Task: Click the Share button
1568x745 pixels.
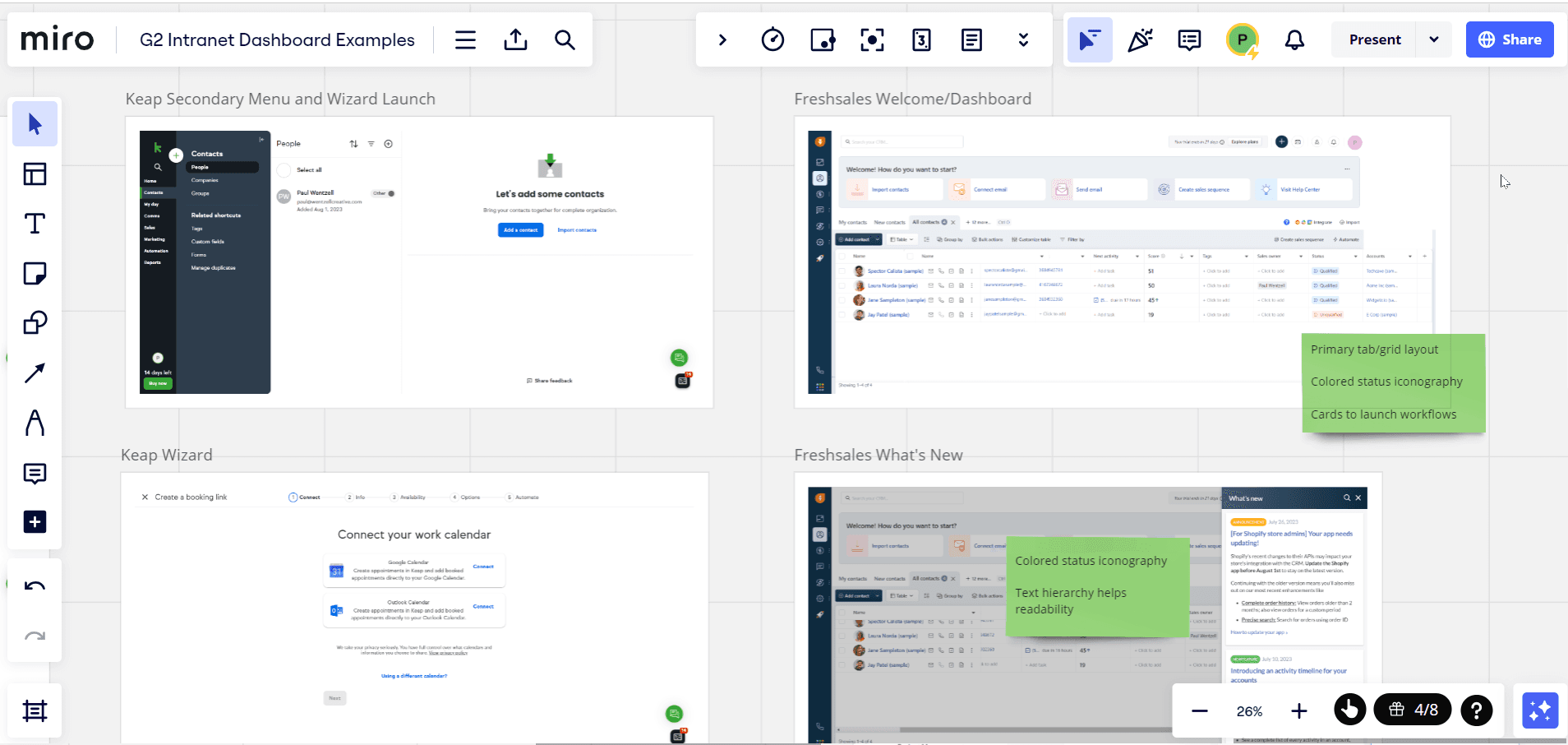Action: click(x=1510, y=39)
